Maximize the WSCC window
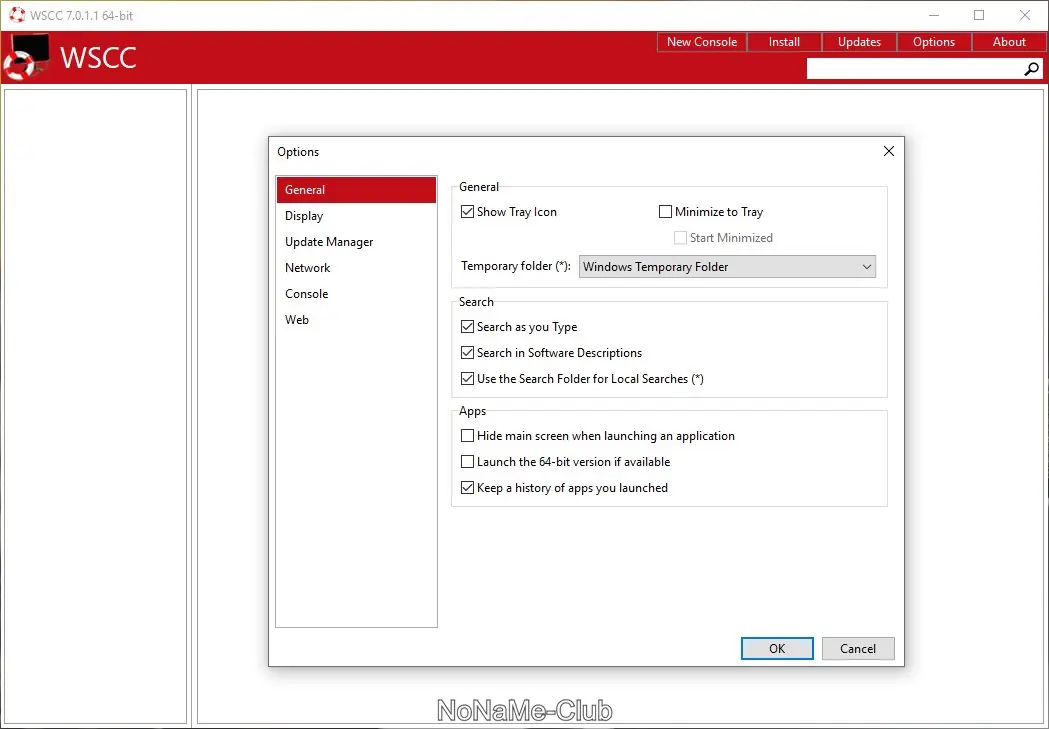This screenshot has width=1049, height=729. coord(979,15)
